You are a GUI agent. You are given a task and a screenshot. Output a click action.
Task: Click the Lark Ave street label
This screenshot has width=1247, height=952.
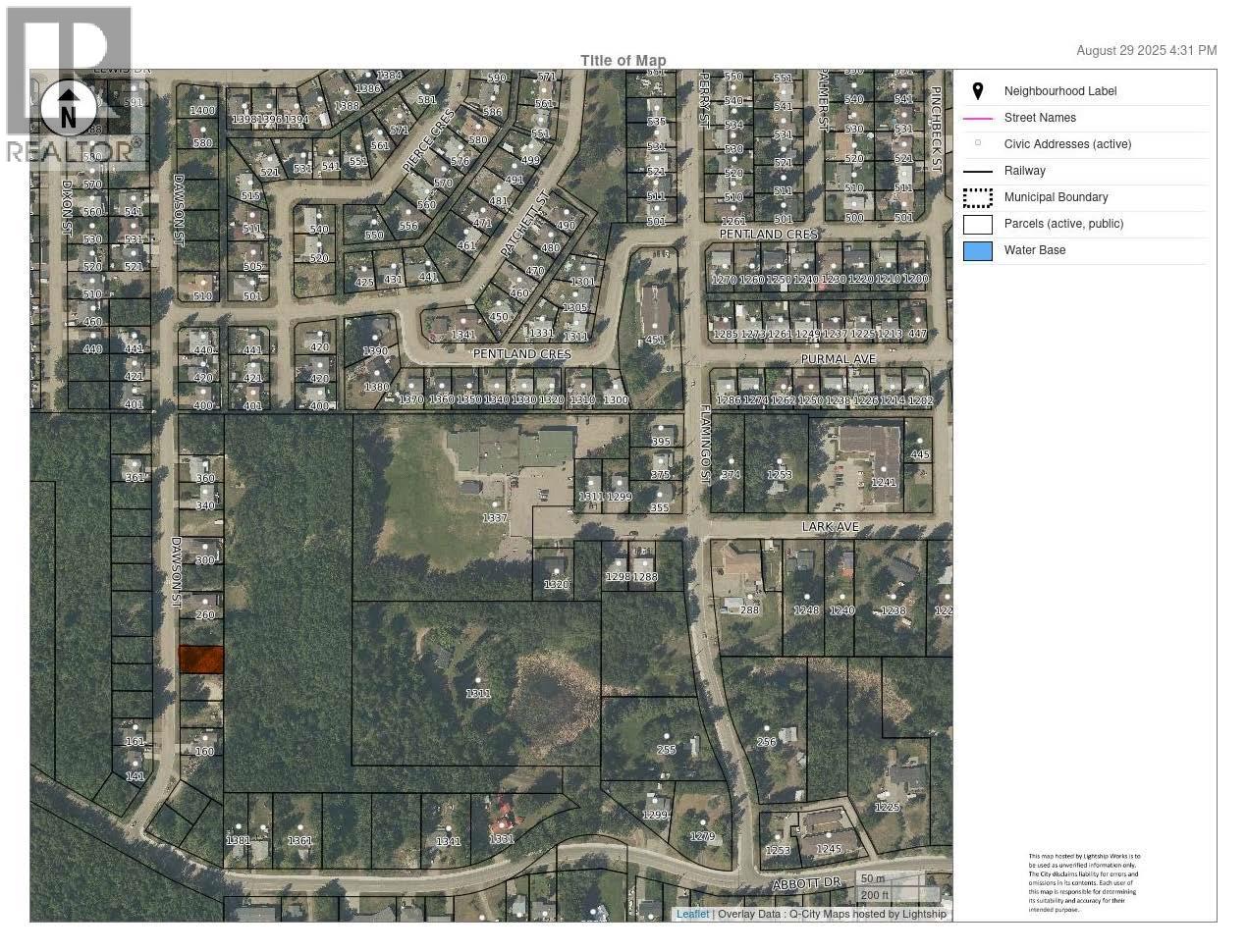click(830, 527)
